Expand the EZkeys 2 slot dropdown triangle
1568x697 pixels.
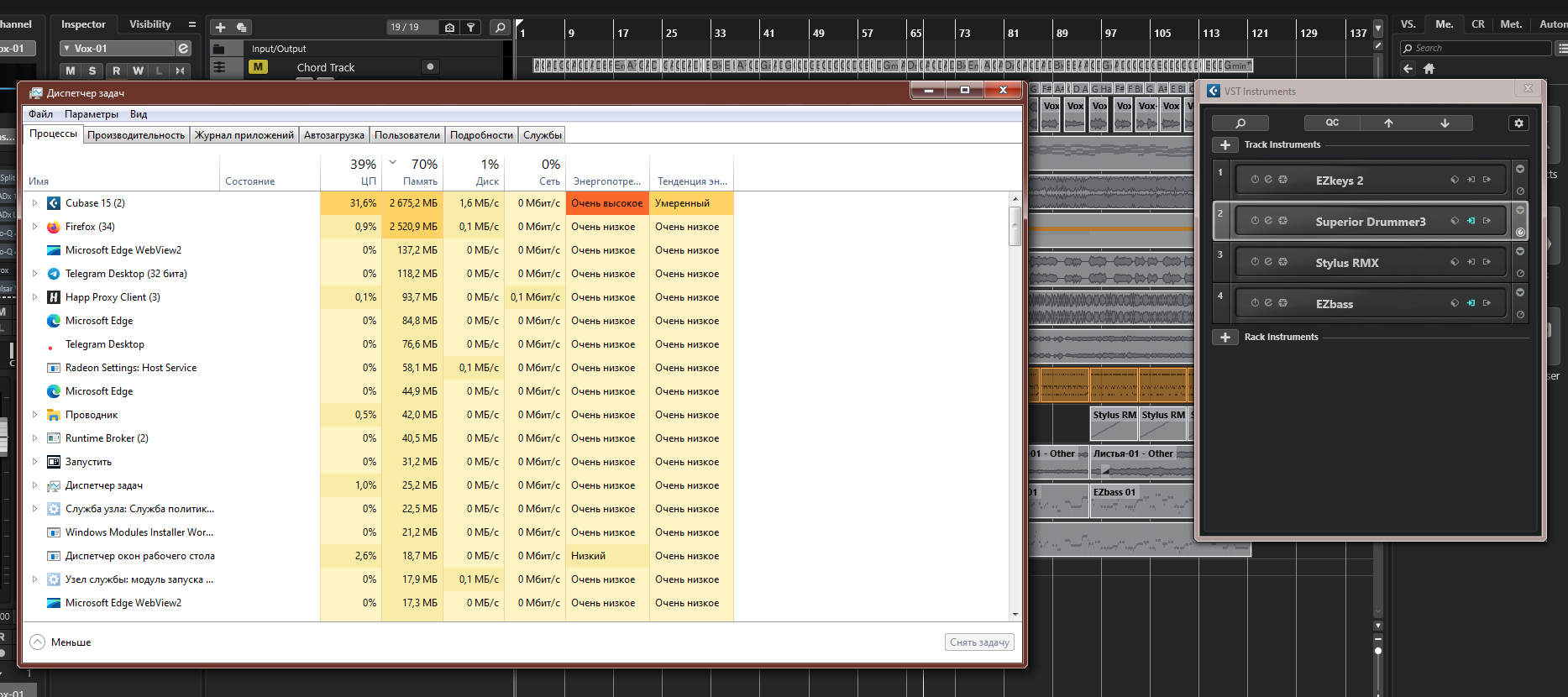[x=1520, y=169]
